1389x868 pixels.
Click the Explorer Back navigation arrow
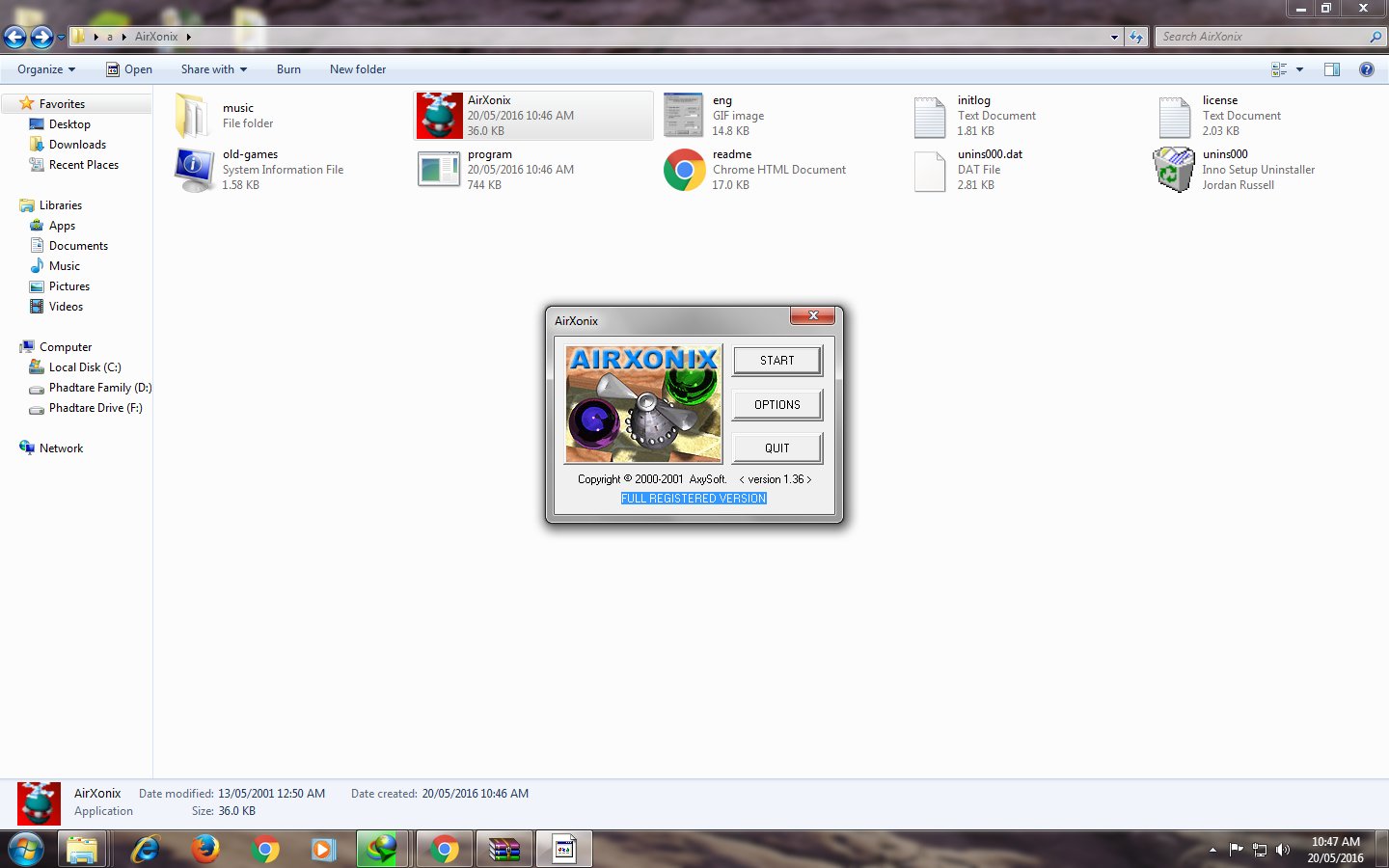coord(14,37)
